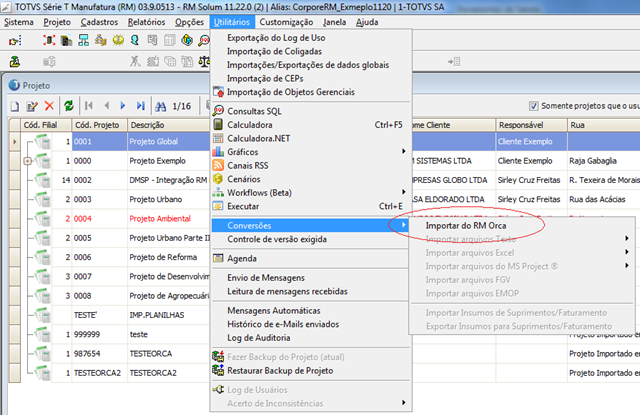Click the new record icon in Projeto toolbar
Image resolution: width=640 pixels, height=415 pixels.
(x=15, y=107)
